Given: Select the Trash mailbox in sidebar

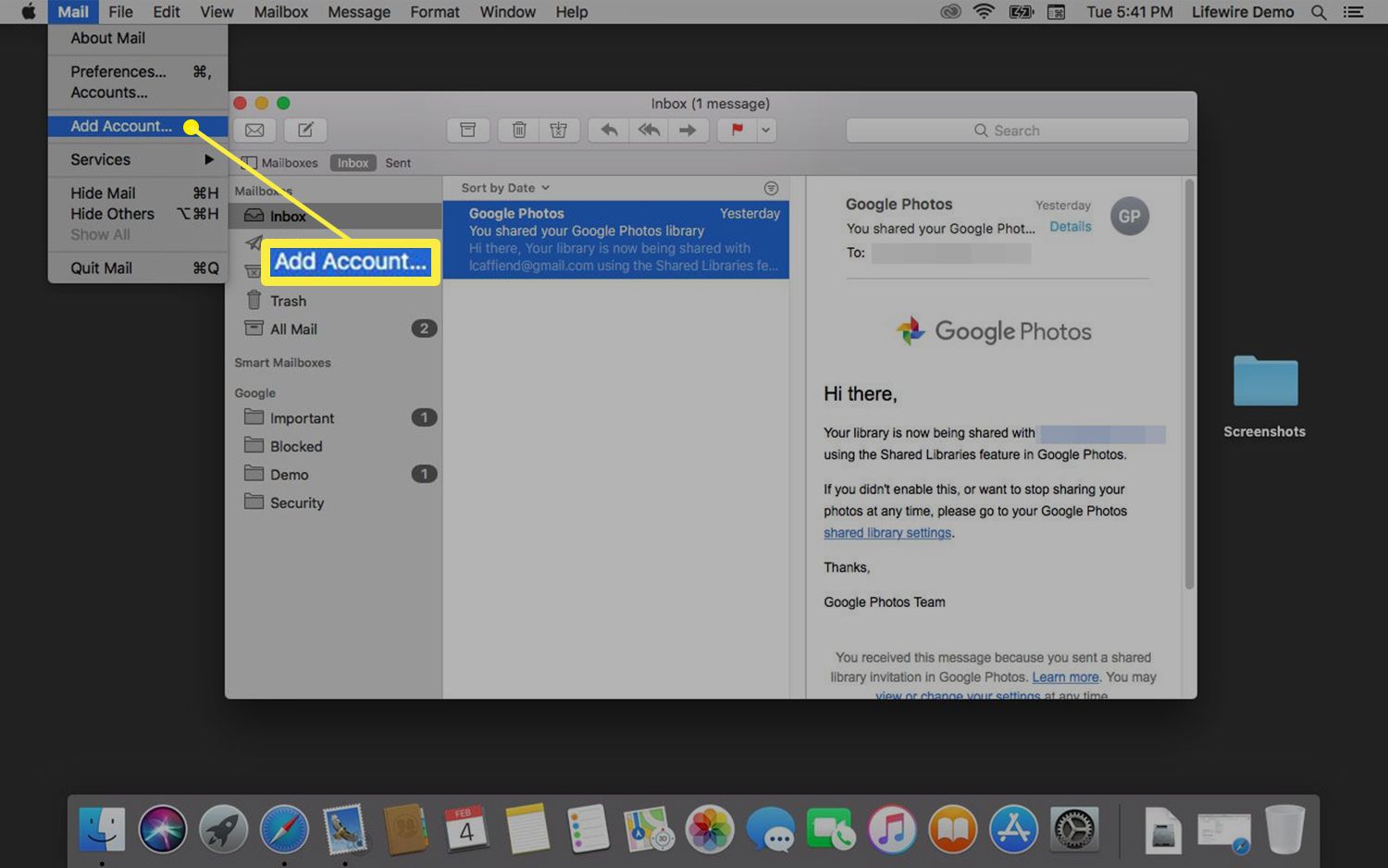Looking at the screenshot, I should click(335, 301).
